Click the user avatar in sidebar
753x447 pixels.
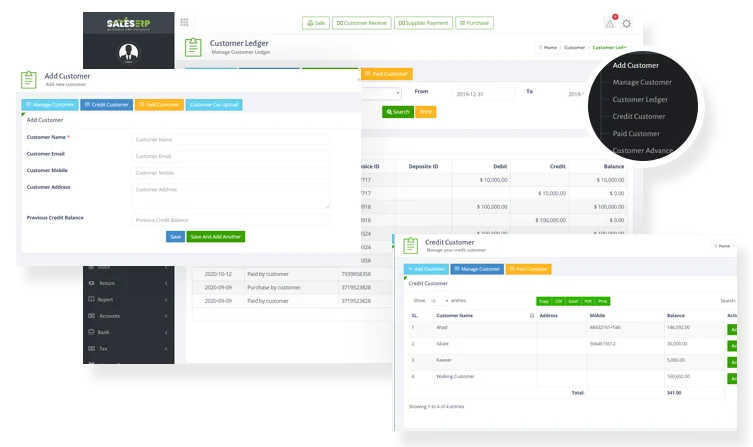point(128,53)
